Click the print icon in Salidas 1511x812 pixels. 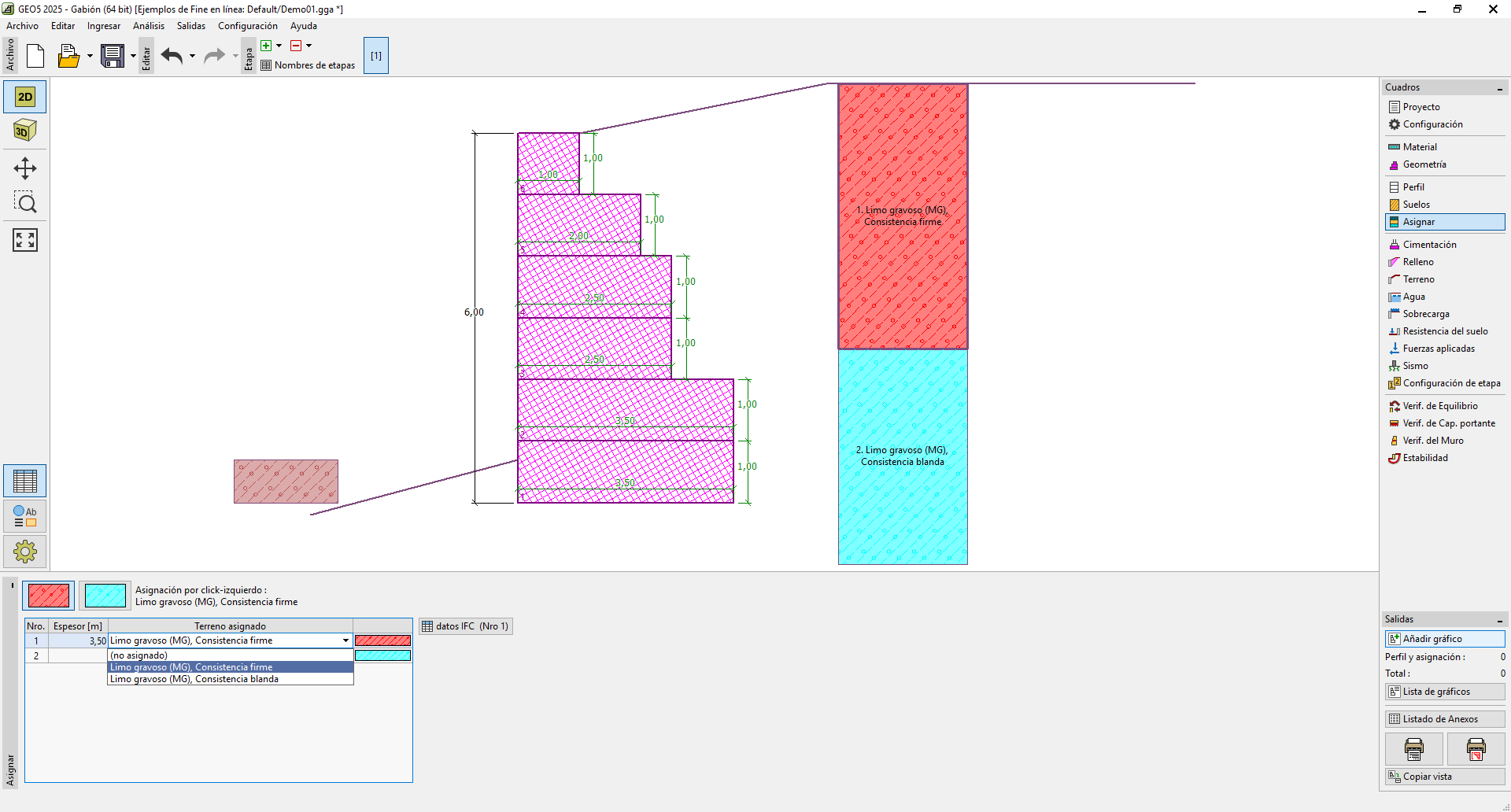pos(1413,749)
